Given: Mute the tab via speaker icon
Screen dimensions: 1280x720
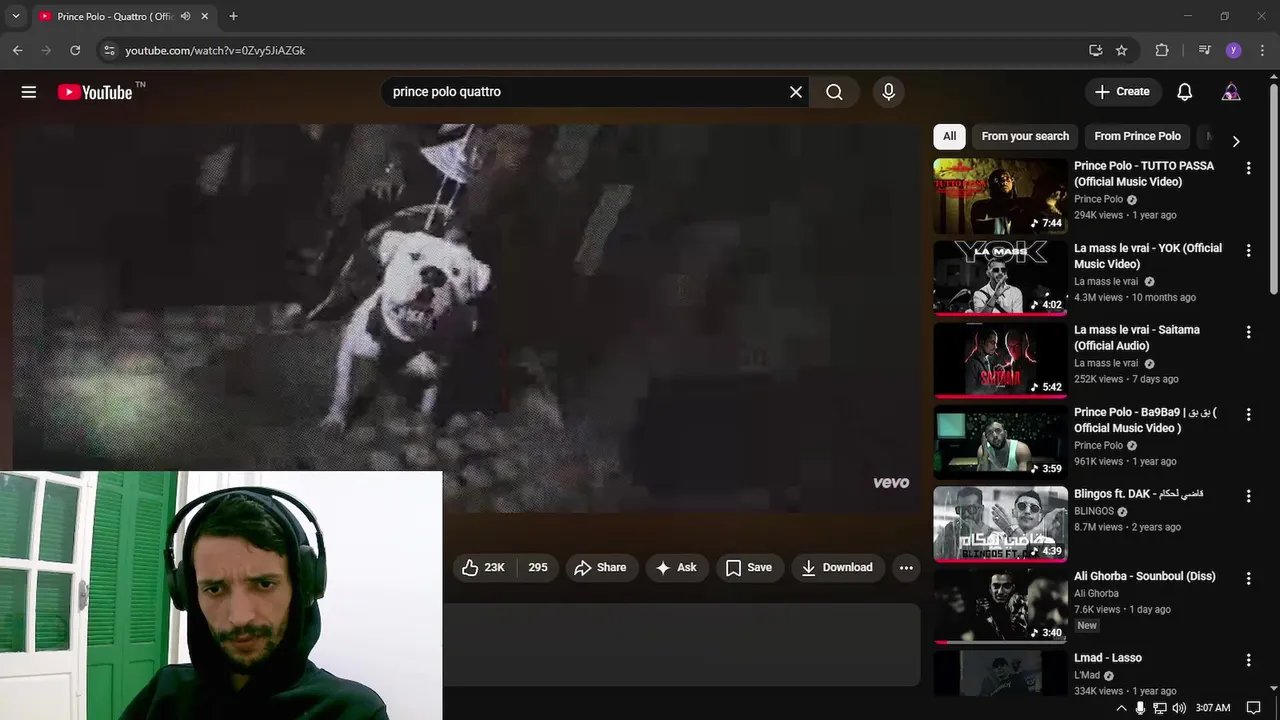Looking at the screenshot, I should [185, 16].
